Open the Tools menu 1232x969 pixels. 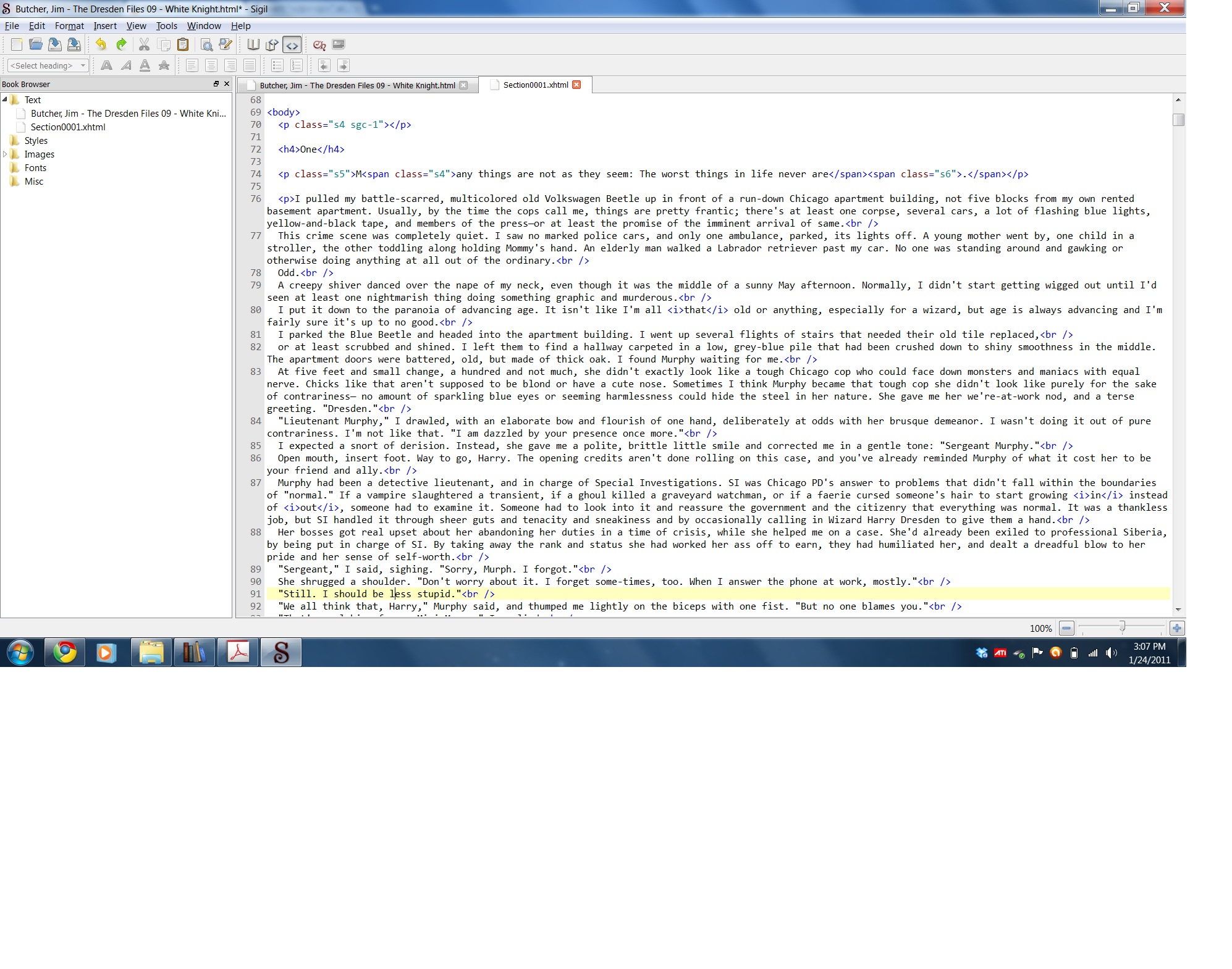(x=166, y=26)
